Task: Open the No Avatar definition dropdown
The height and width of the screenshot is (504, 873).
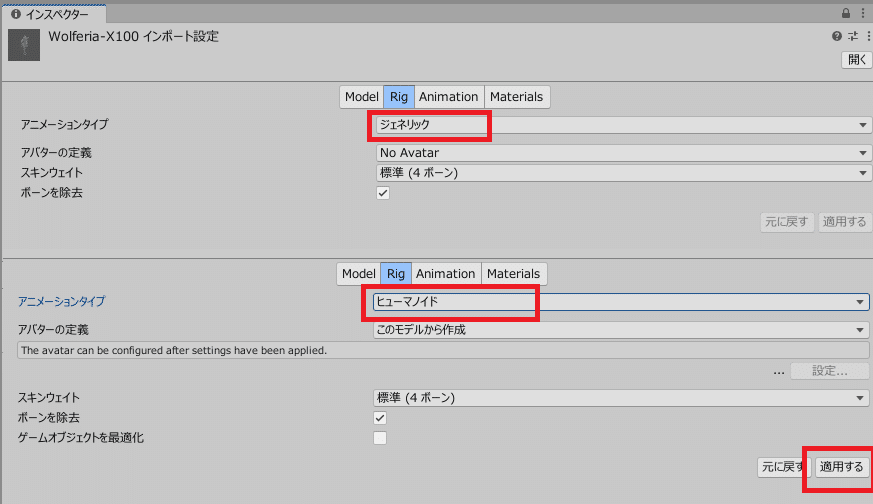Action: pyautogui.click(x=623, y=153)
